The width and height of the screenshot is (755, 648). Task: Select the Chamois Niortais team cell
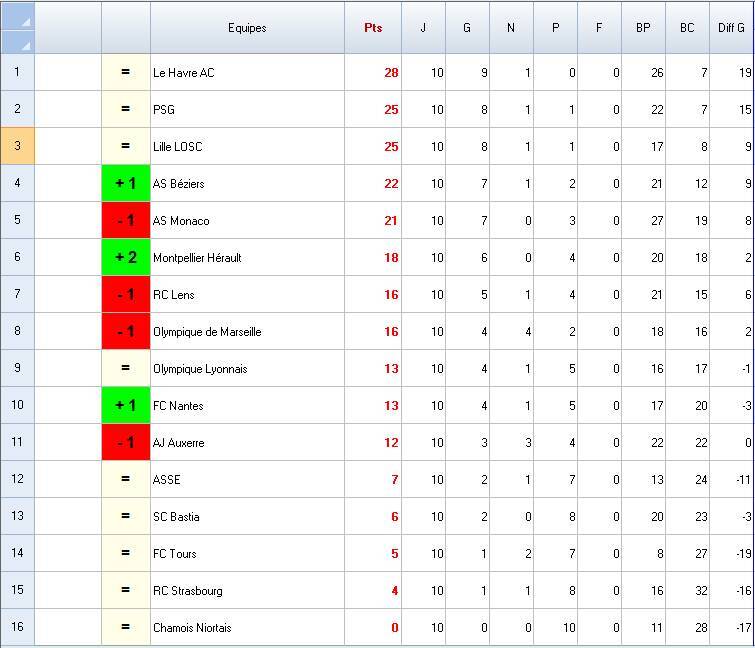tap(247, 628)
